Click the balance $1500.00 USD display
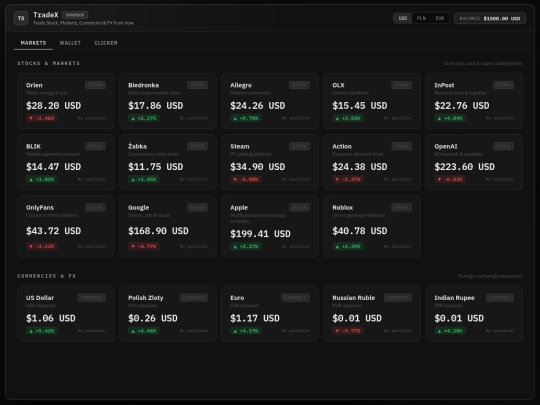The width and height of the screenshot is (540, 405). pos(490,18)
